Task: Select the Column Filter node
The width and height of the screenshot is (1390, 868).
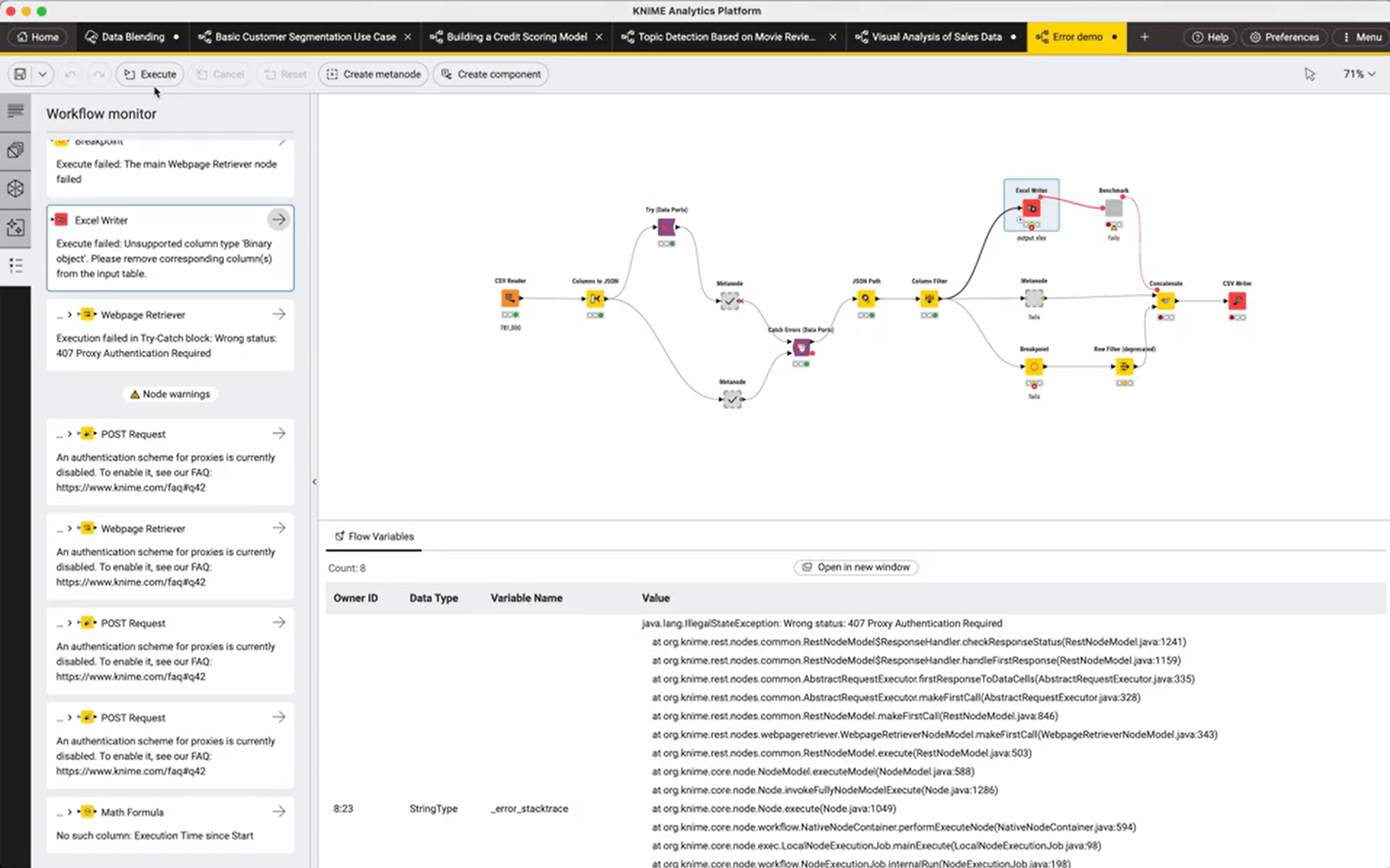Action: pyautogui.click(x=929, y=298)
